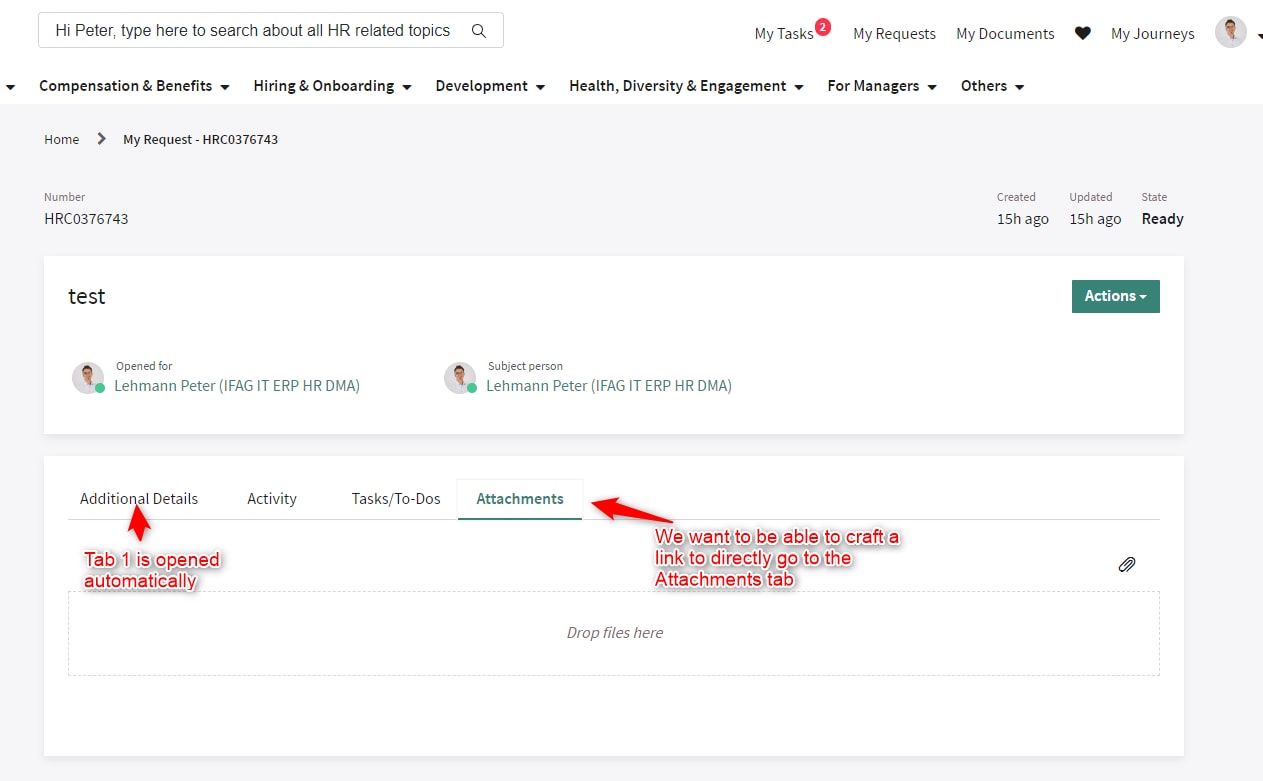Navigate to Home via breadcrumb

pyautogui.click(x=61, y=139)
